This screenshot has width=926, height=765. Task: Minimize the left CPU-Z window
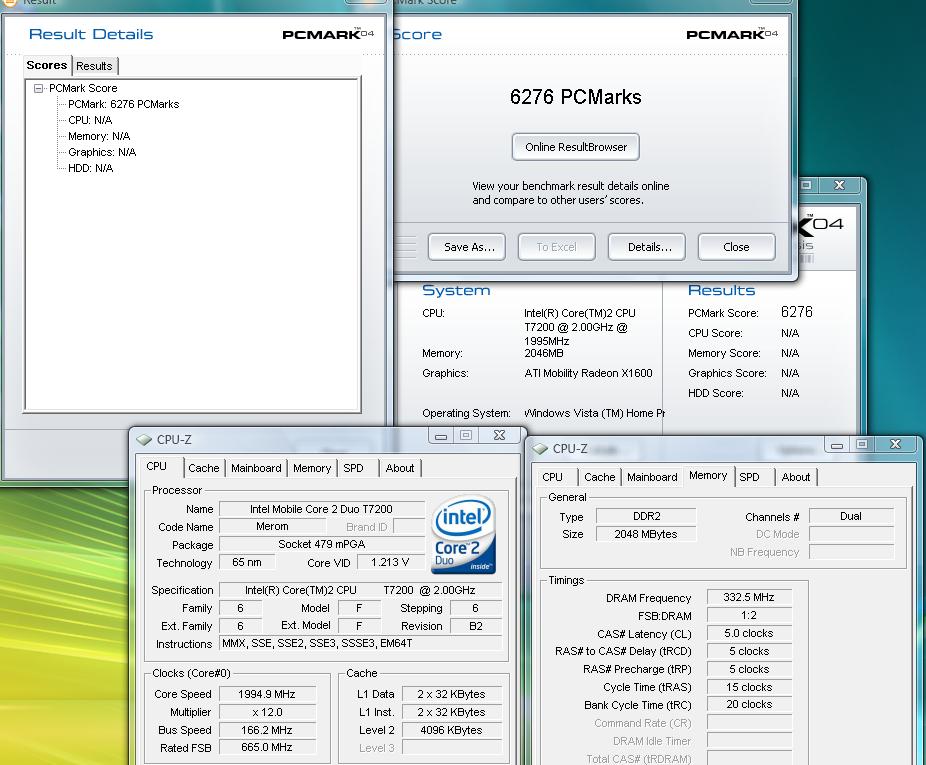pos(441,436)
